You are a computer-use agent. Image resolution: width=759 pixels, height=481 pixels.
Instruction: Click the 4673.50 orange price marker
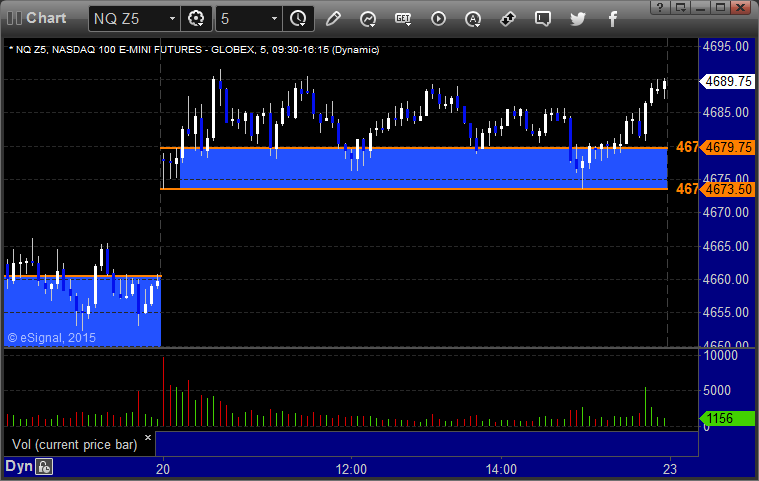coord(729,189)
